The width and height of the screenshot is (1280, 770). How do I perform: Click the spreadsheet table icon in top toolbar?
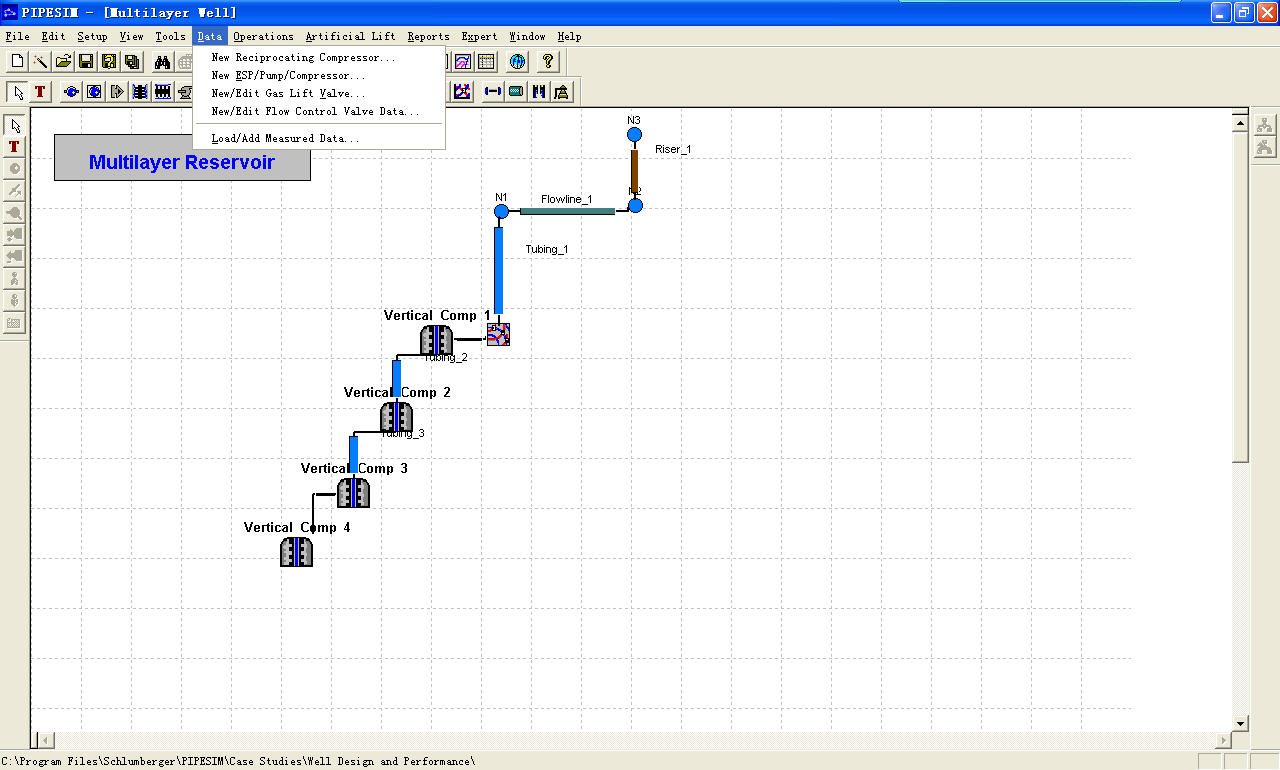(486, 61)
